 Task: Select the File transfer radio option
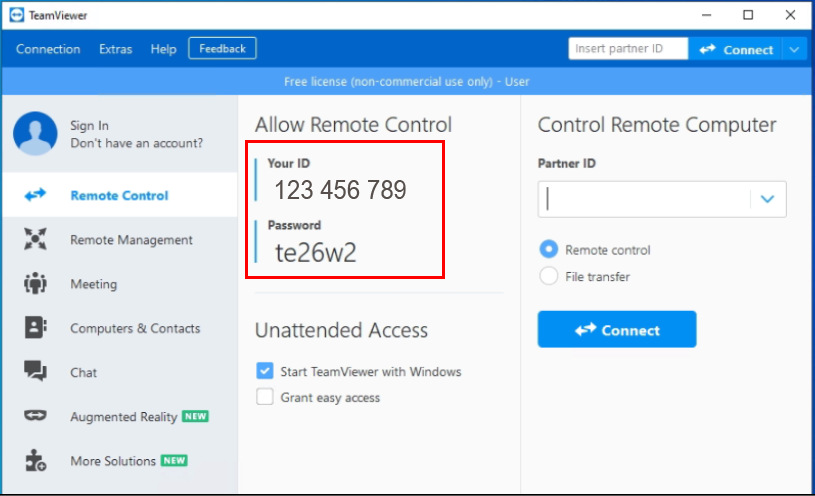point(549,276)
